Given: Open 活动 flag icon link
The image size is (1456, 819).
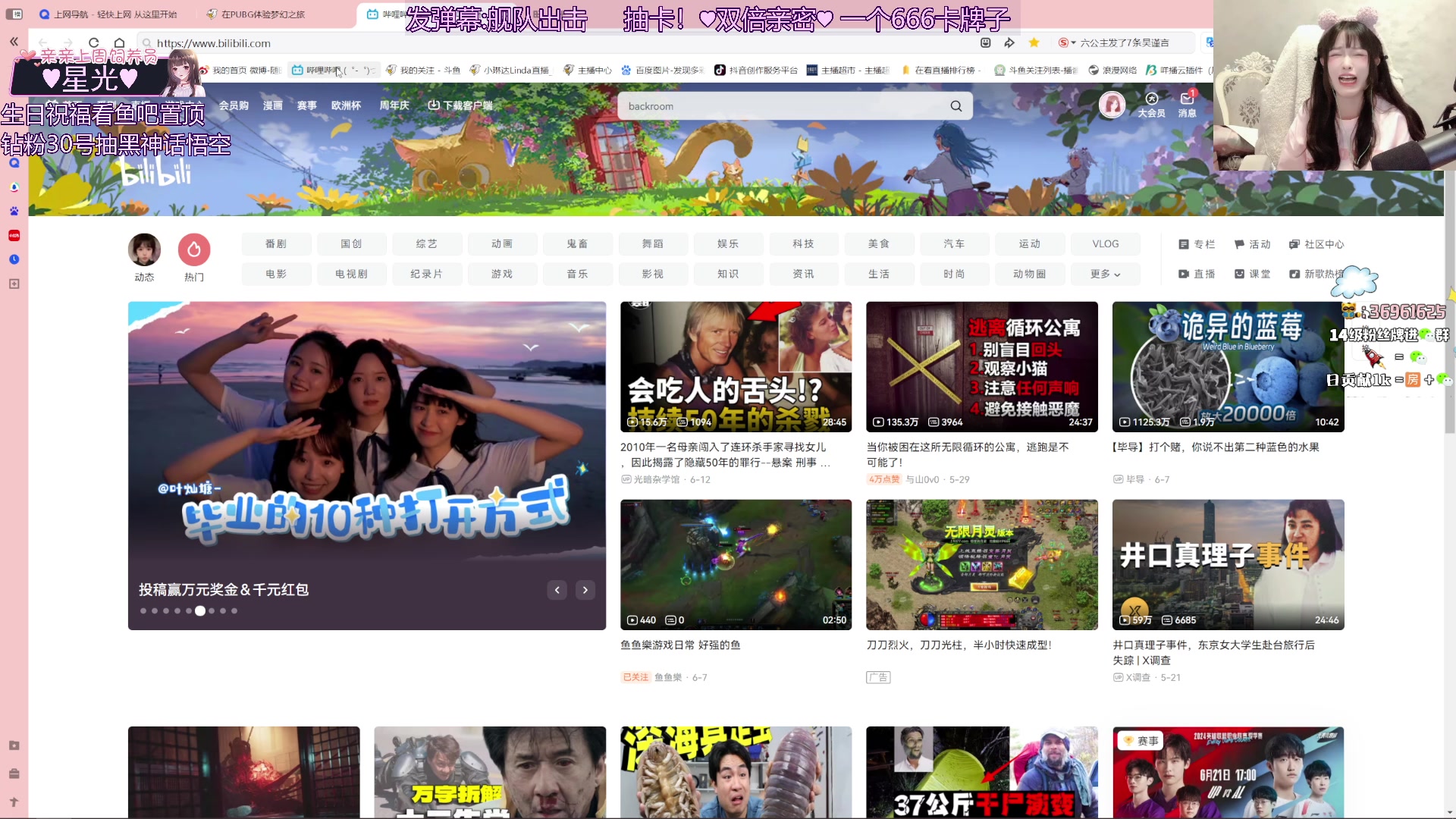Looking at the screenshot, I should click(1252, 244).
